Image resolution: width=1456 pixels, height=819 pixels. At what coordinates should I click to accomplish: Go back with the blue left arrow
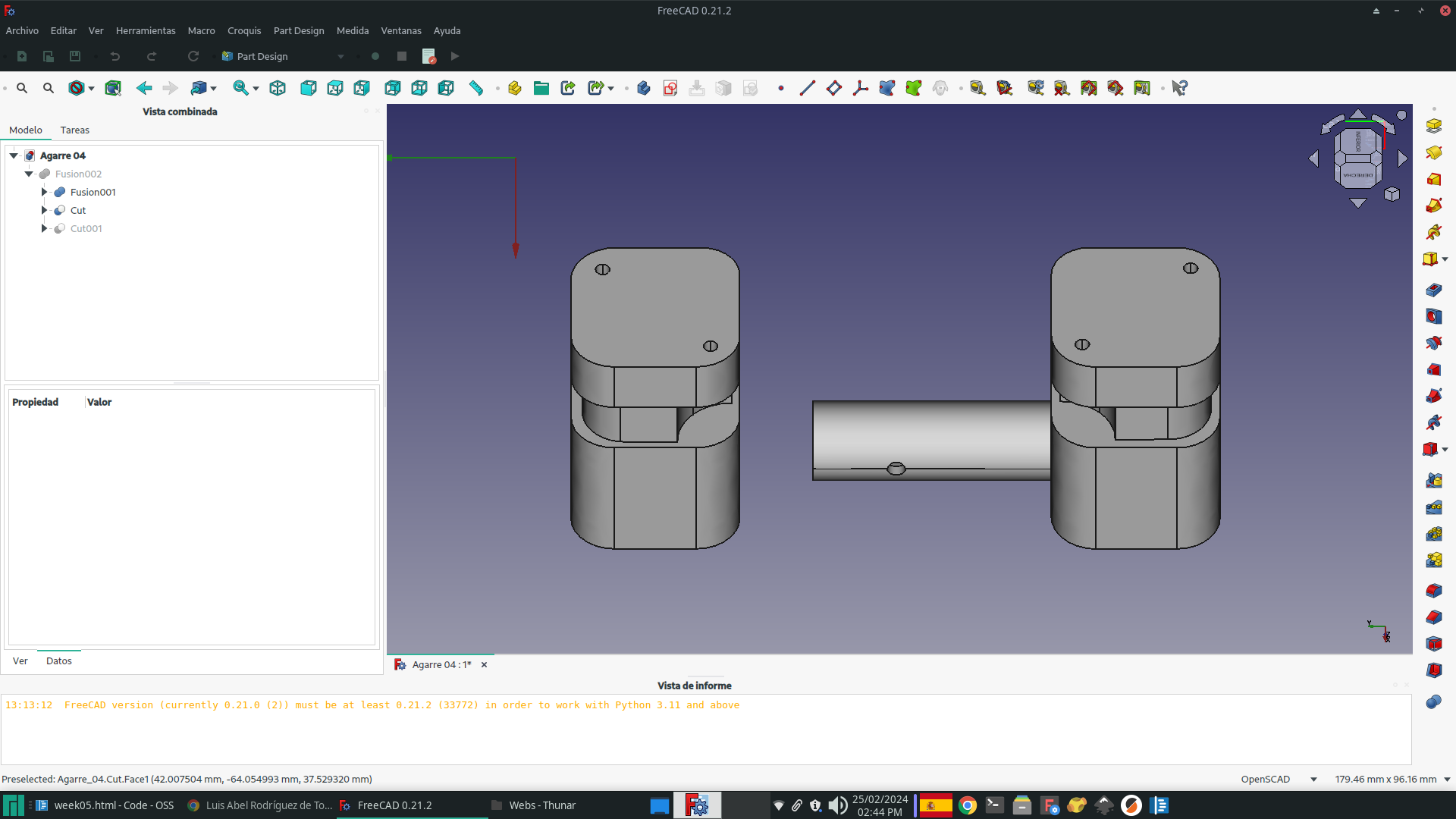144,88
